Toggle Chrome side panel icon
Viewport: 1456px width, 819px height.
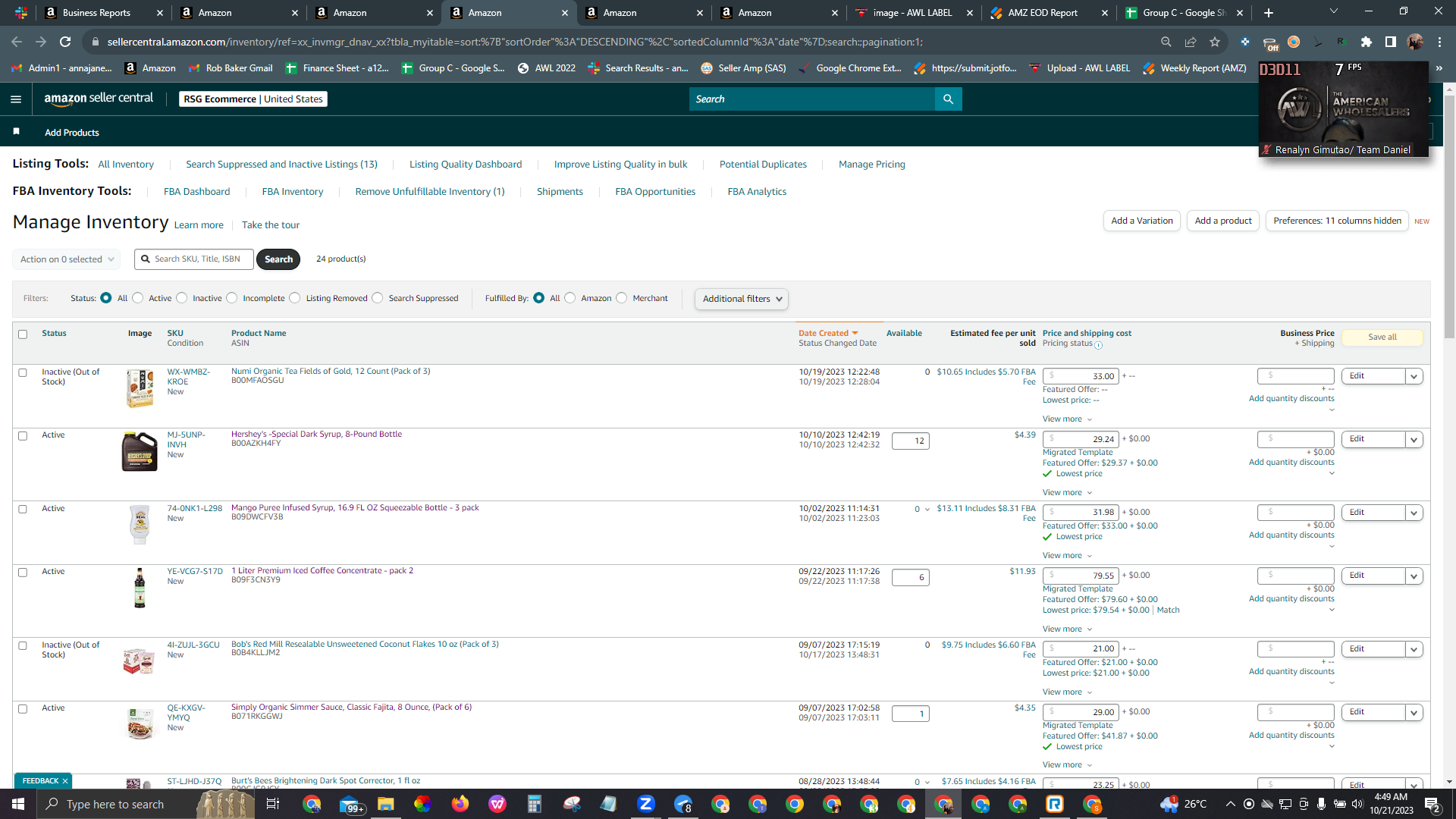point(1390,42)
